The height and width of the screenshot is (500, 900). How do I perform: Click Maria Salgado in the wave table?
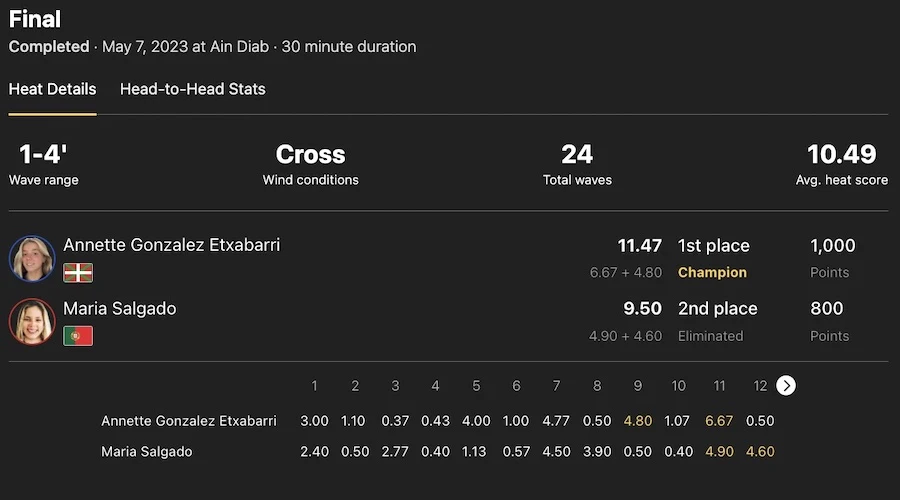pyautogui.click(x=147, y=451)
